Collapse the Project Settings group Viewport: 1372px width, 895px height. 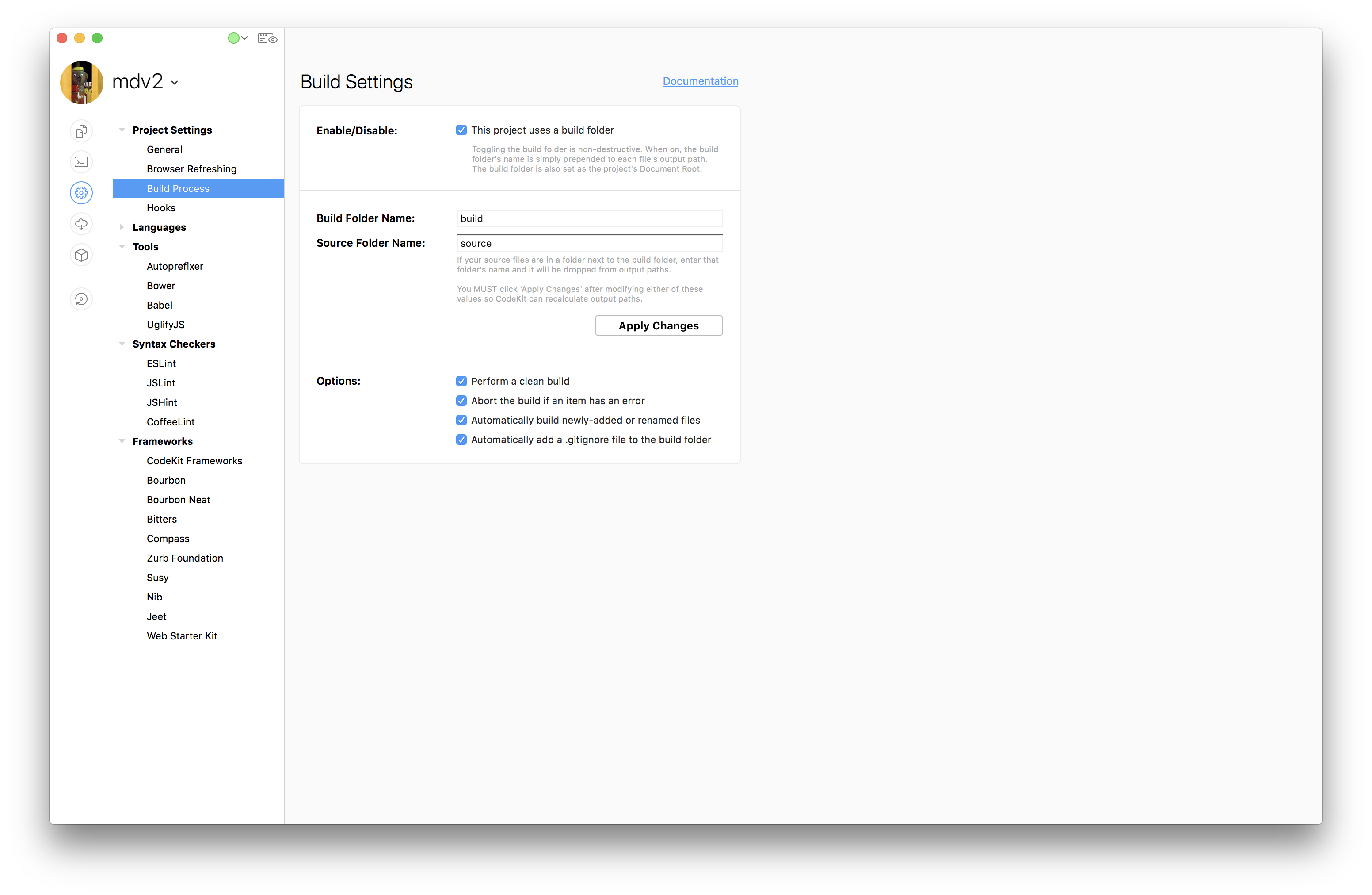point(122,130)
